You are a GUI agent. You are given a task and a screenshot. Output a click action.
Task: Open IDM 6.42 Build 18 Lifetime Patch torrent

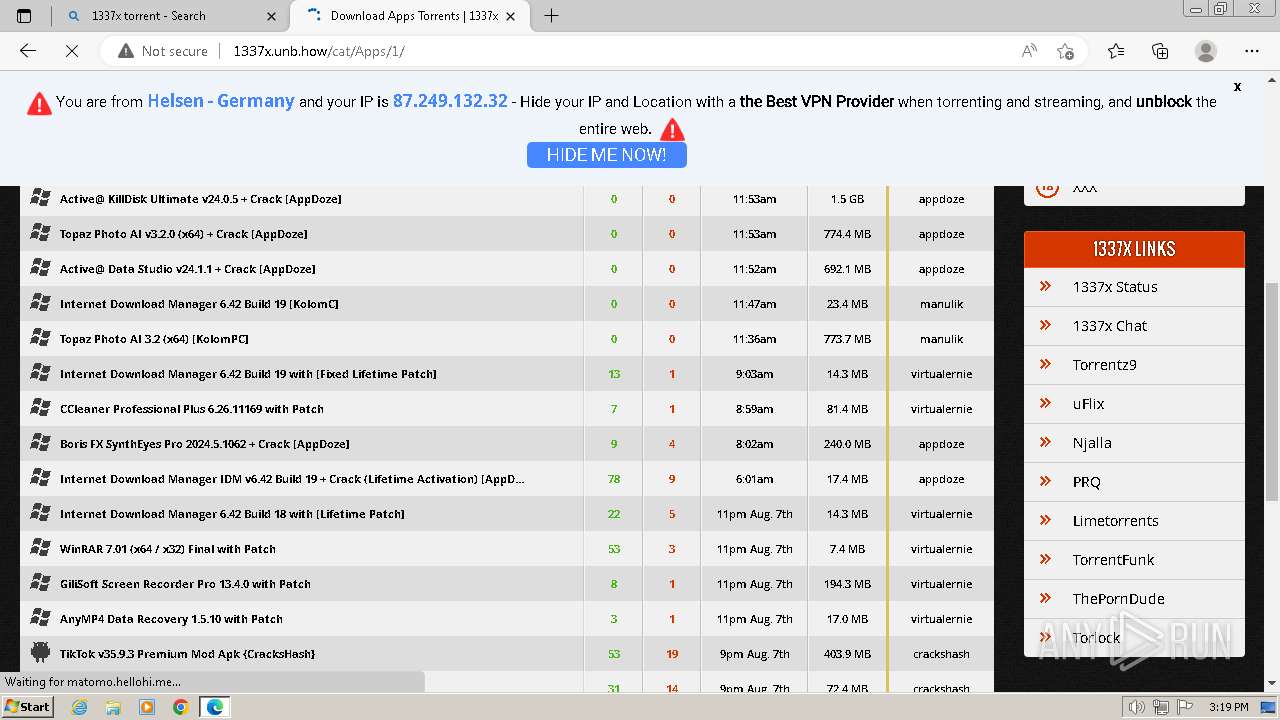232,514
